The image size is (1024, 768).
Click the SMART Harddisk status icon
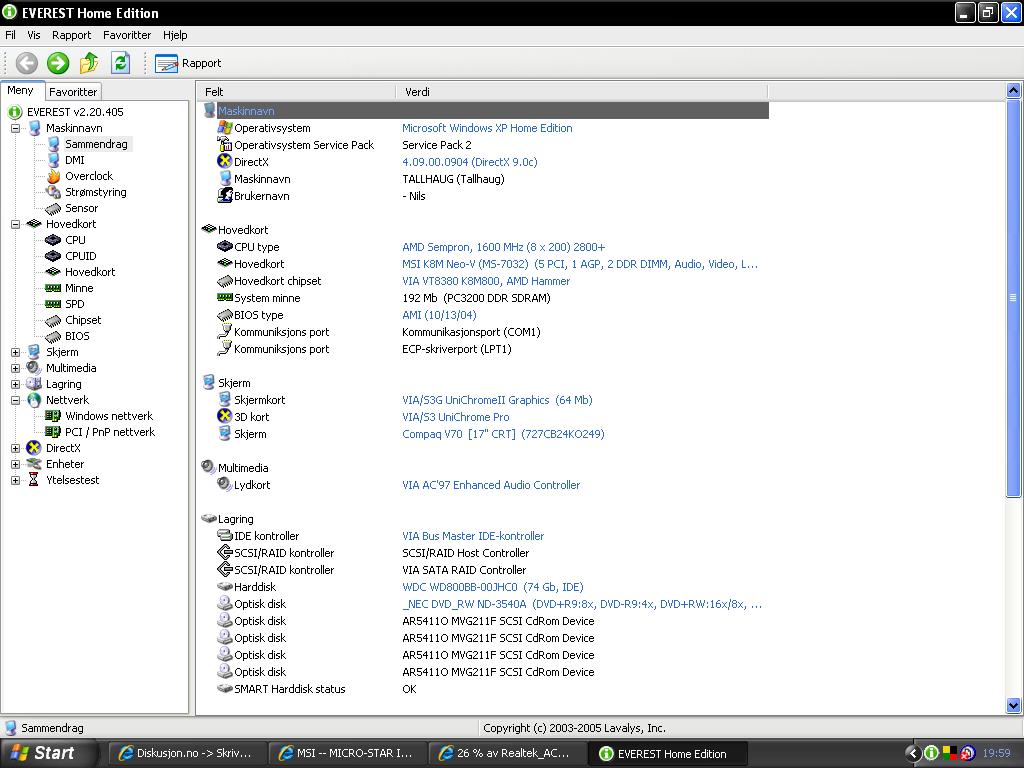(225, 688)
